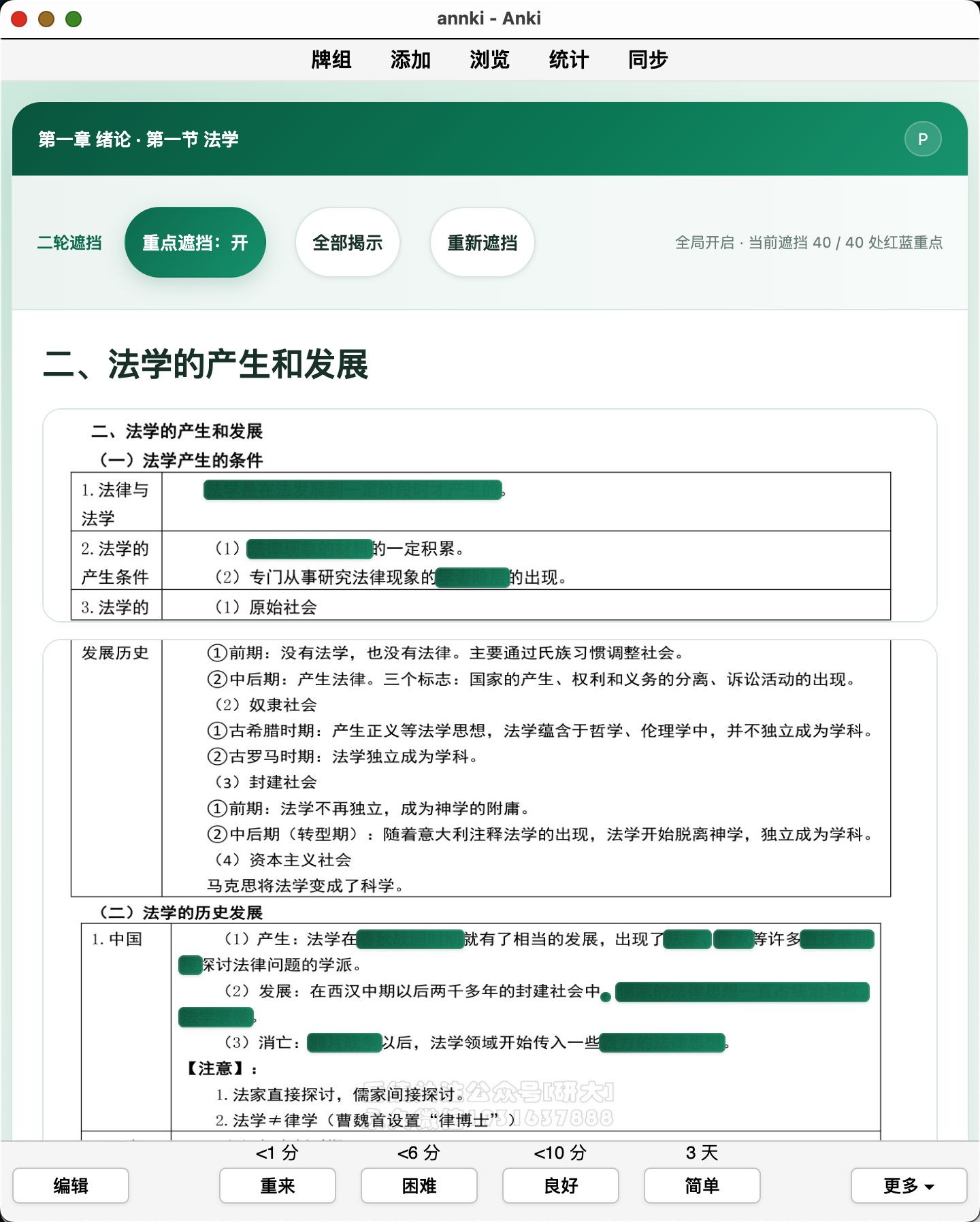Click the subheading （一）法学产生的条件
Viewport: 980px width, 1222px height.
(178, 461)
